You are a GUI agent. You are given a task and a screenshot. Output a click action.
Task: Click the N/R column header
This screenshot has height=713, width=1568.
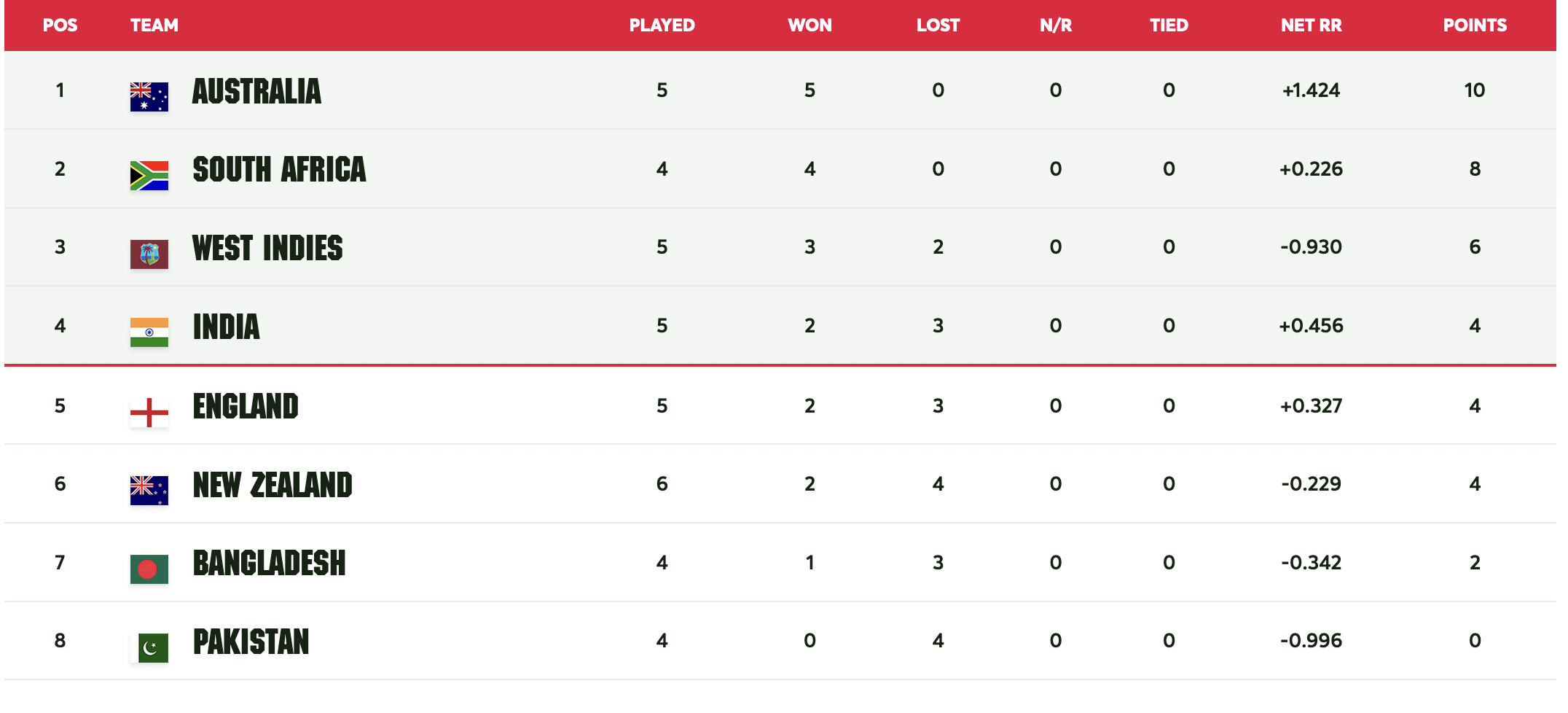tap(1055, 26)
